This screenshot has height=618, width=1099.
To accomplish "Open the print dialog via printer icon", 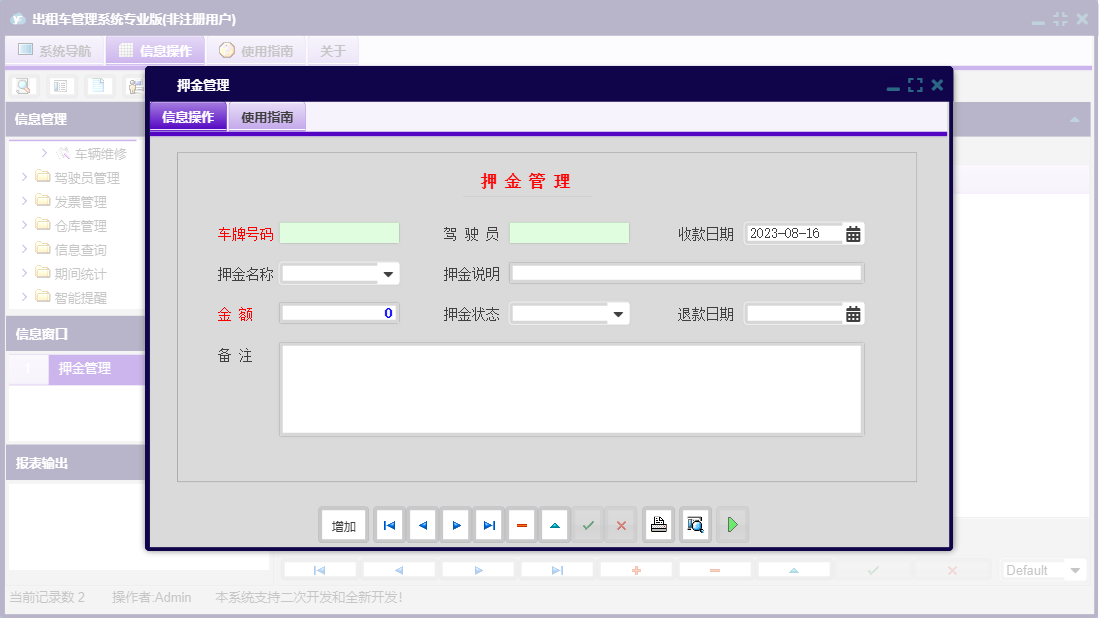I will pyautogui.click(x=658, y=524).
